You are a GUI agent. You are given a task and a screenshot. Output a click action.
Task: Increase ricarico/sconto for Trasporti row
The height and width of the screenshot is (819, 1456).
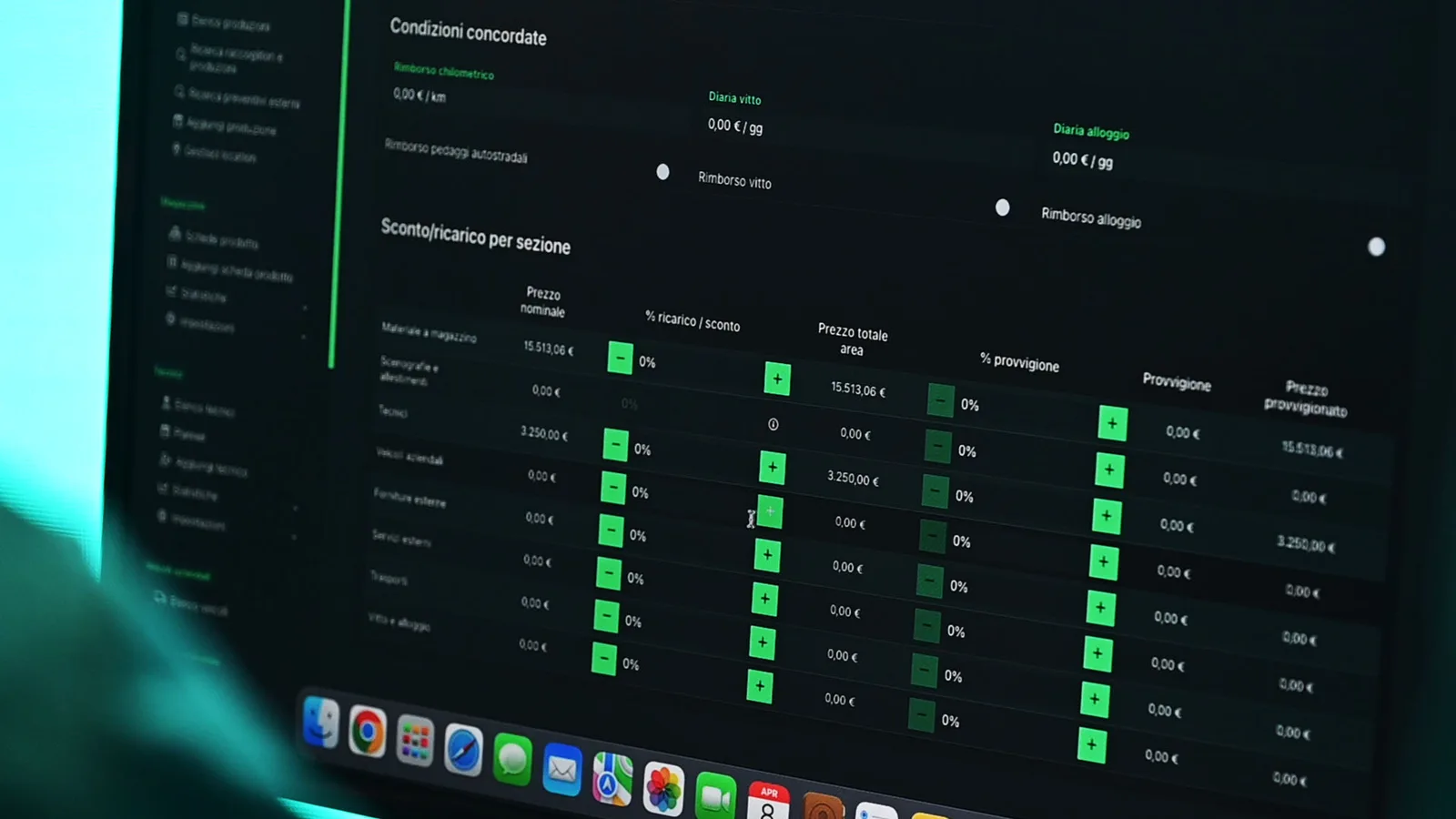(x=763, y=642)
